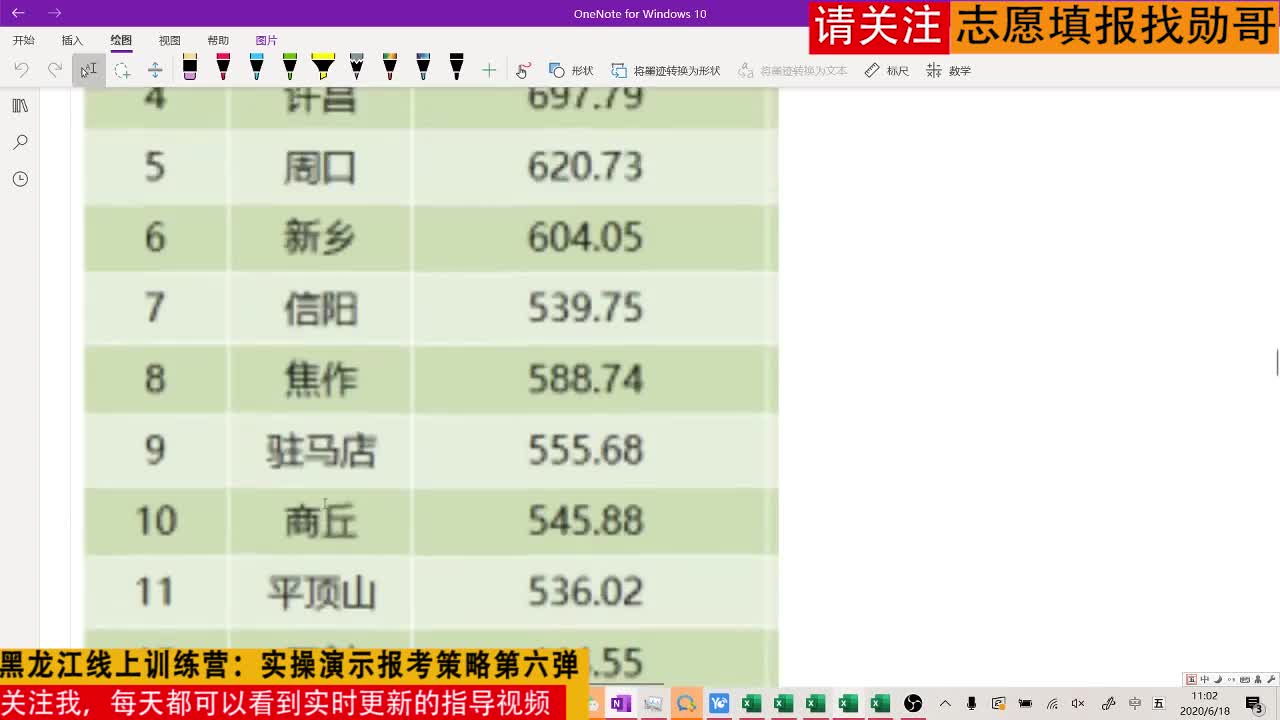Click rank number 11 cell
The height and width of the screenshot is (720, 1280).
[155, 593]
